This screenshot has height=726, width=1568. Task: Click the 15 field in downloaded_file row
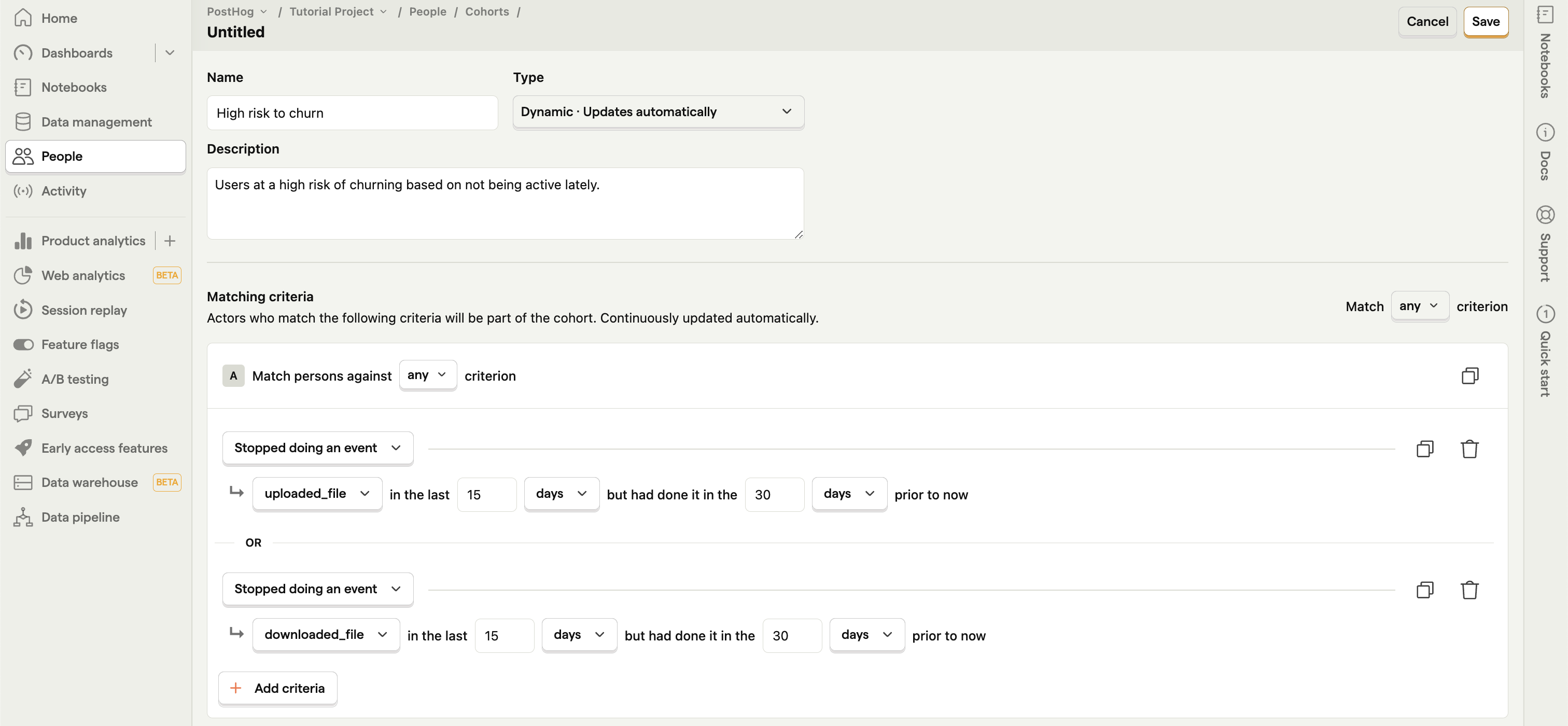[505, 636]
